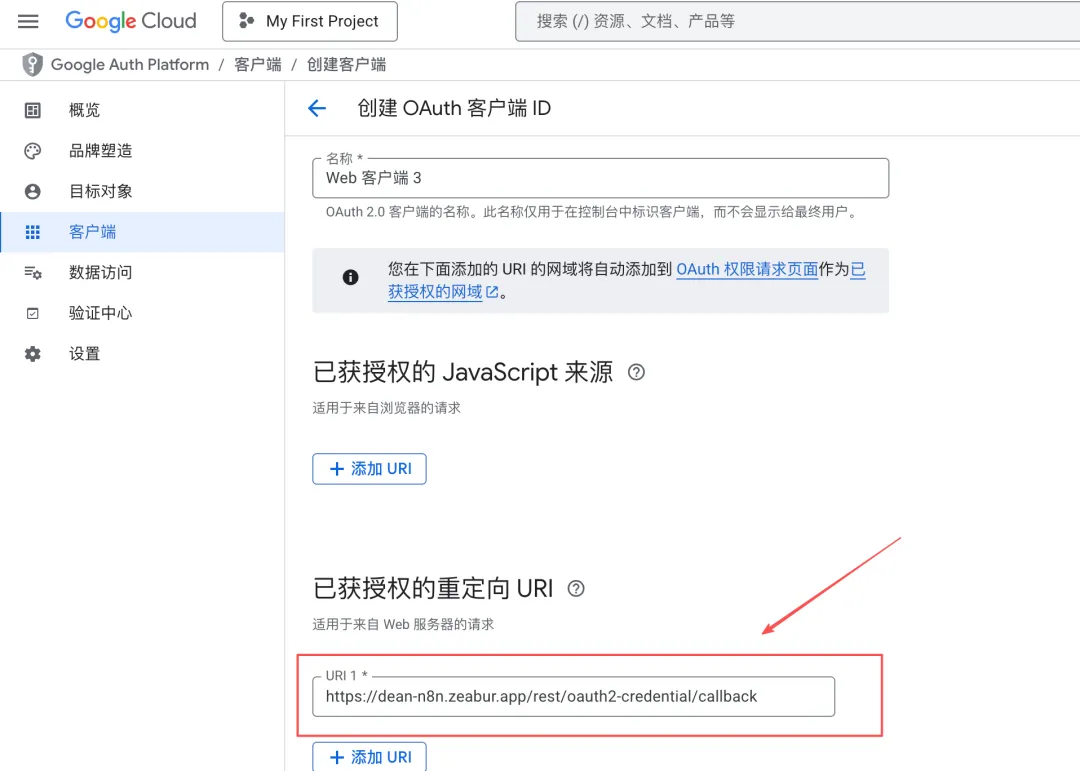Select the 客户端 sidebar item

click(x=143, y=232)
